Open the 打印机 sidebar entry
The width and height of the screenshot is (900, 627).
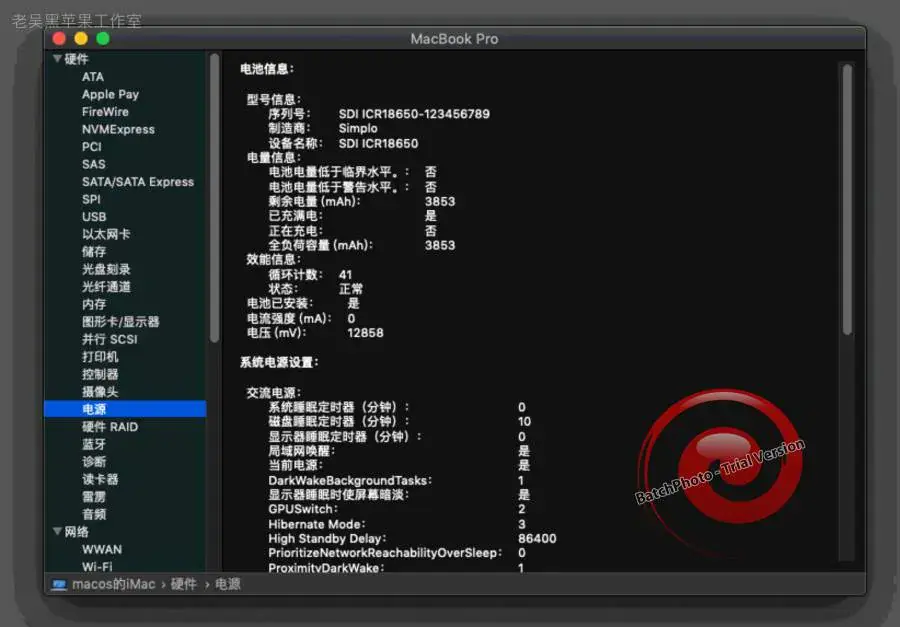coord(100,357)
